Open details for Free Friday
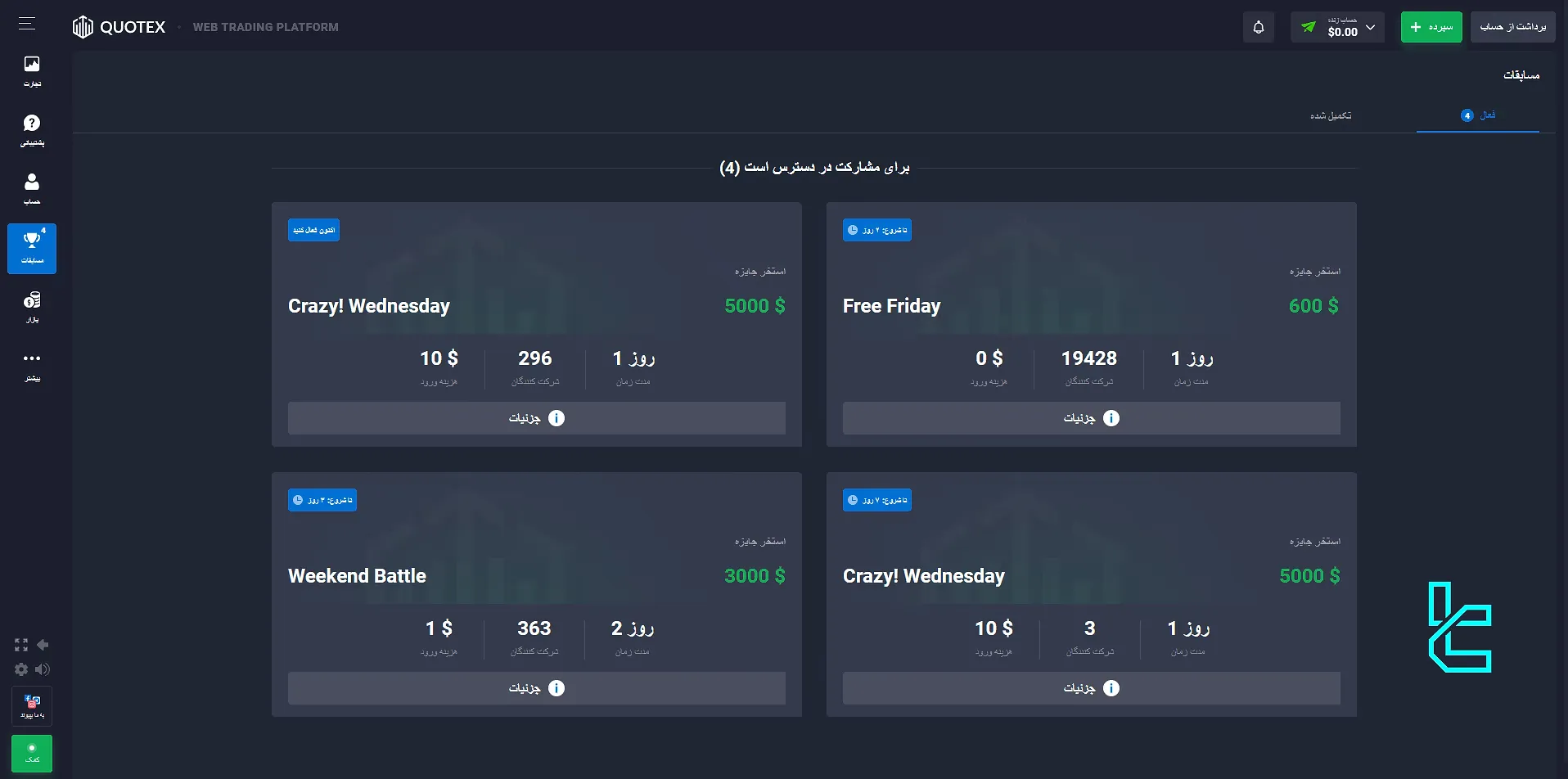 click(x=1092, y=418)
